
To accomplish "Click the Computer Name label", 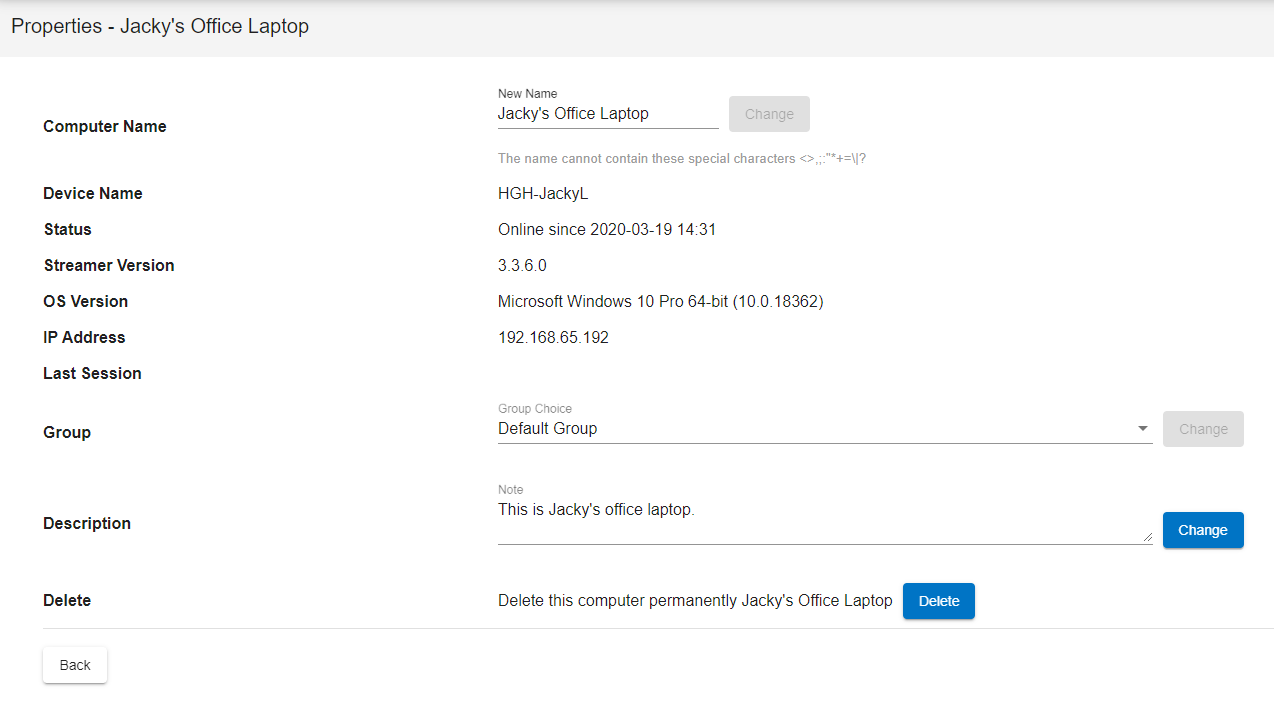I will tap(105, 126).
